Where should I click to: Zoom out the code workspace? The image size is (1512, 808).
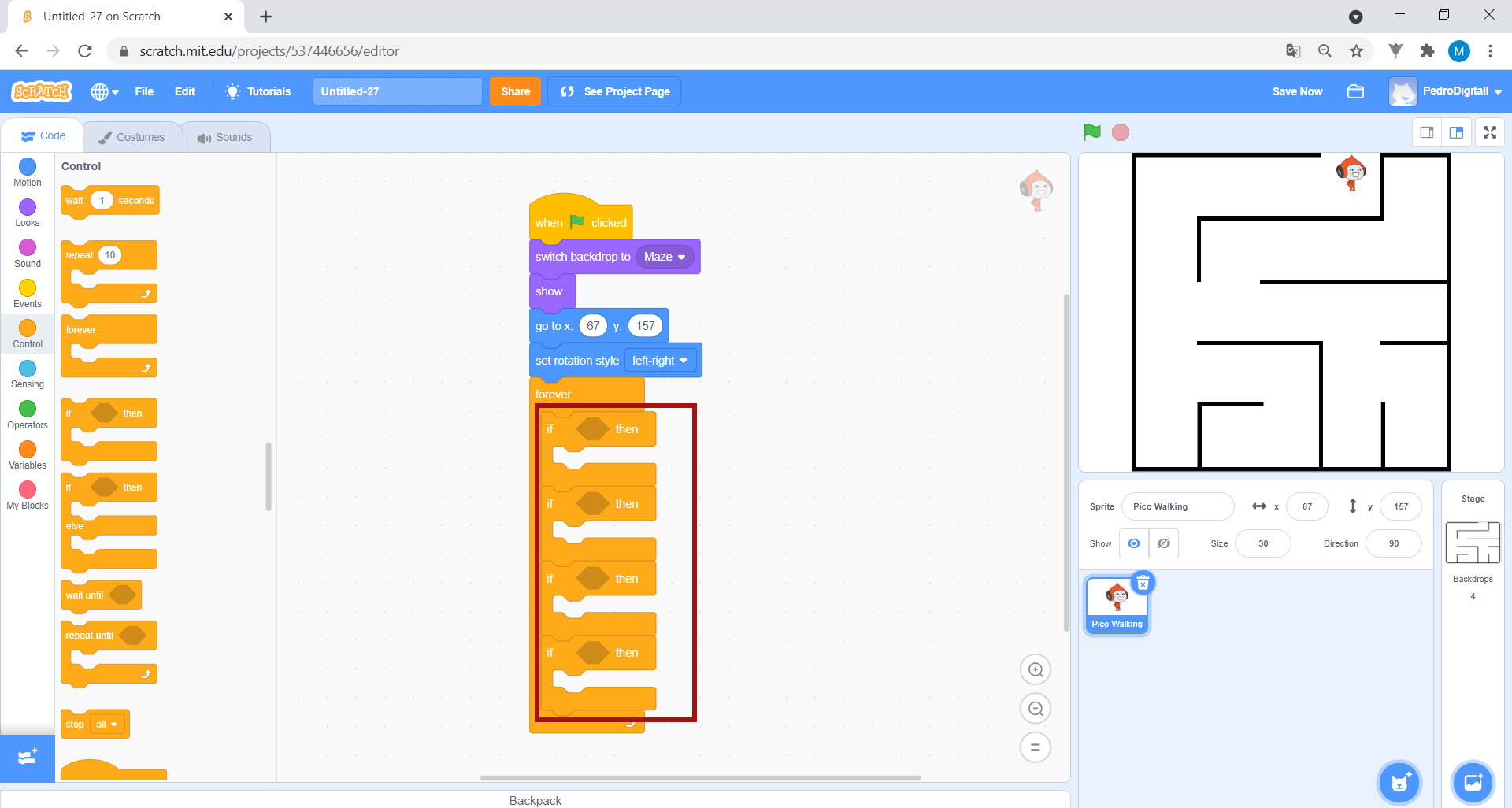coord(1036,709)
